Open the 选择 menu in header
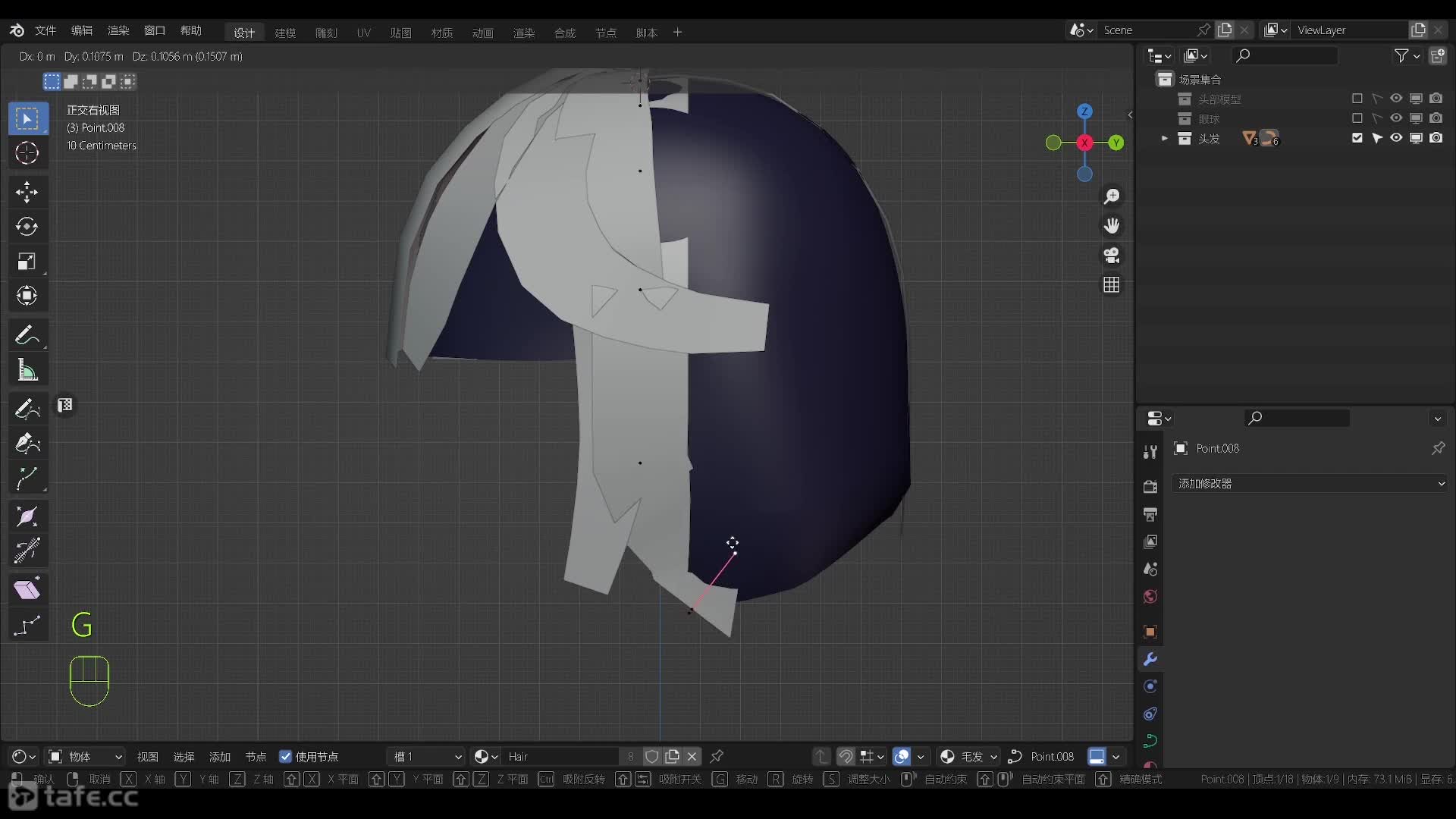Image resolution: width=1456 pixels, height=819 pixels. click(184, 757)
